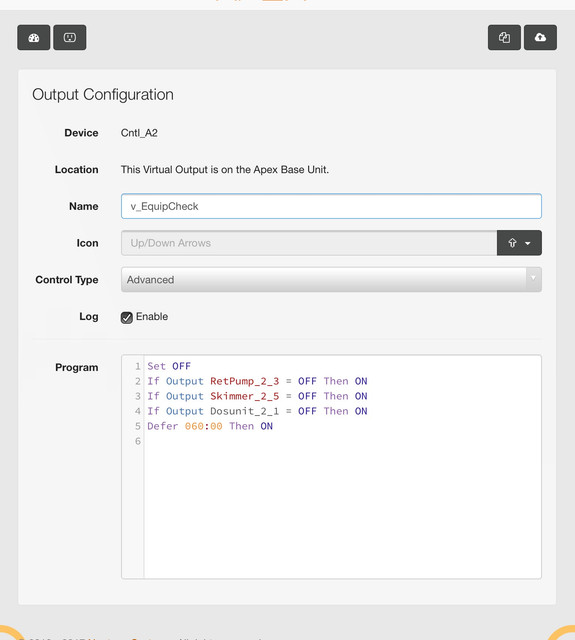
Task: Open the dashboard gauge icon button
Action: 33,38
